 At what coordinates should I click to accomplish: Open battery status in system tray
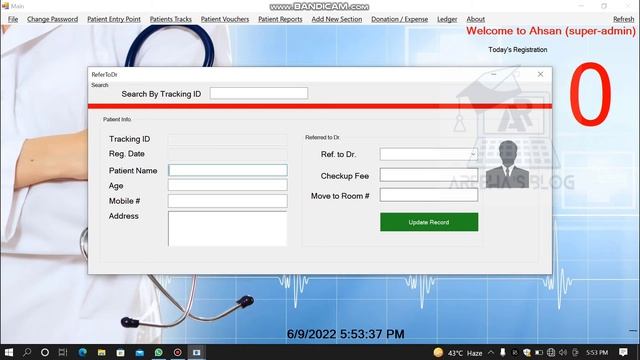tap(539, 353)
